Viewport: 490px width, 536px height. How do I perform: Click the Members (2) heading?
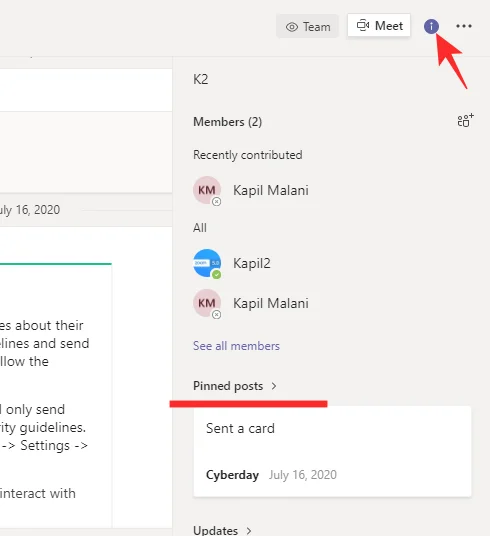(x=227, y=122)
